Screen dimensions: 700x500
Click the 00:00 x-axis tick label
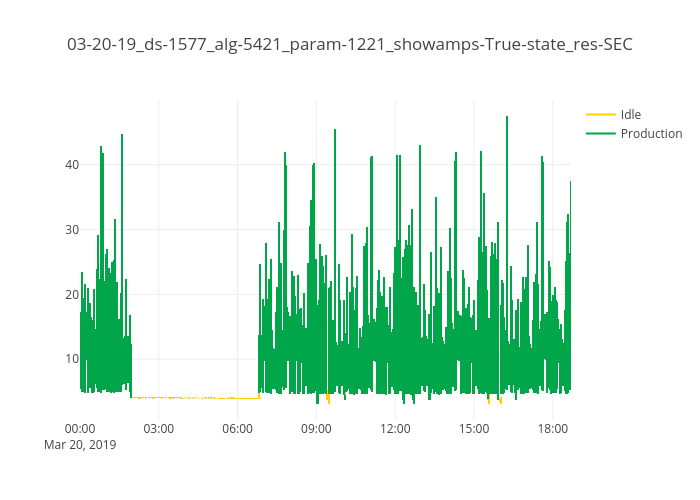click(x=80, y=429)
